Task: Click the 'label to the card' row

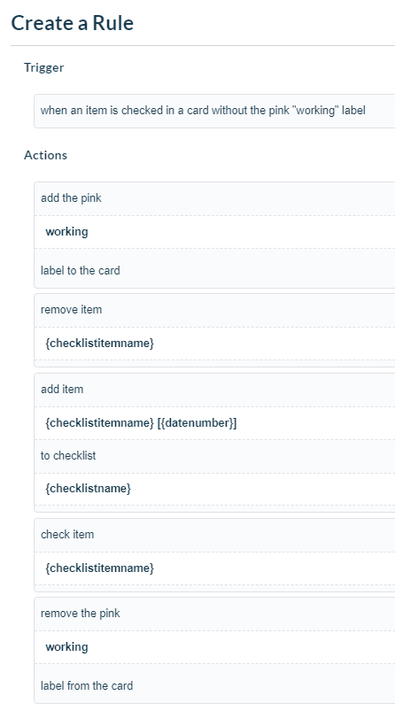Action: click(215, 271)
